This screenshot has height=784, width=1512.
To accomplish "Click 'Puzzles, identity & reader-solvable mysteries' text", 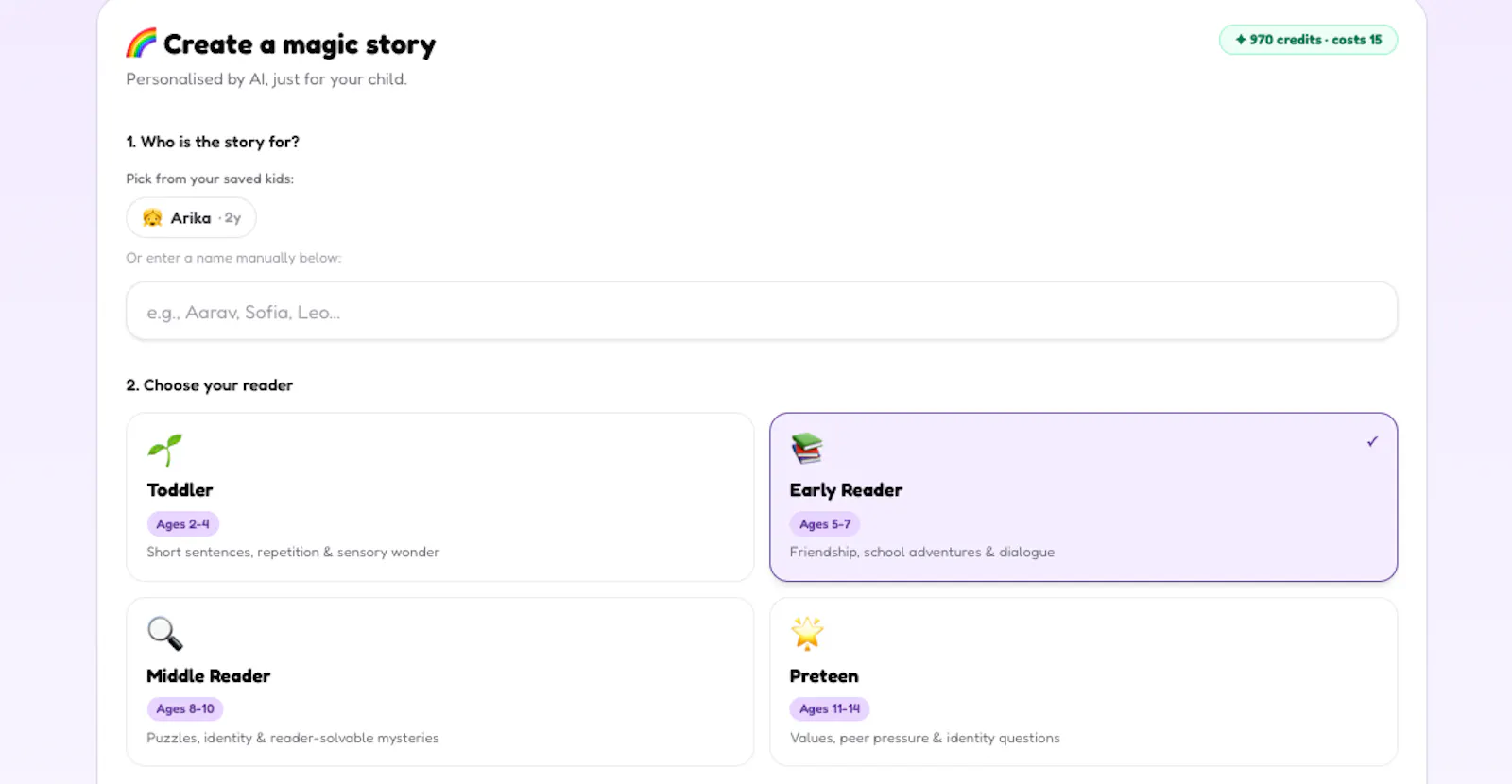I will tap(293, 739).
